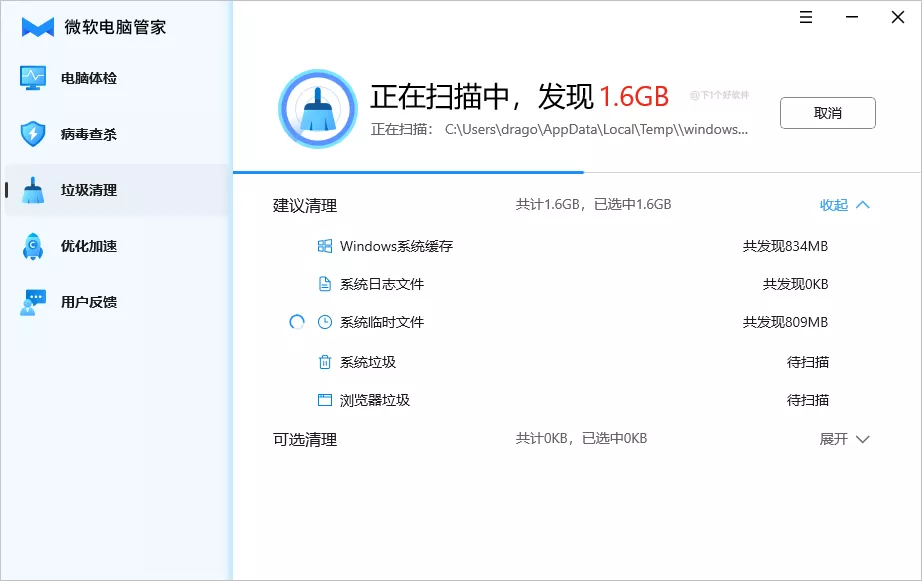Cancel the scan with 取消 button
The image size is (922, 581).
(x=827, y=113)
